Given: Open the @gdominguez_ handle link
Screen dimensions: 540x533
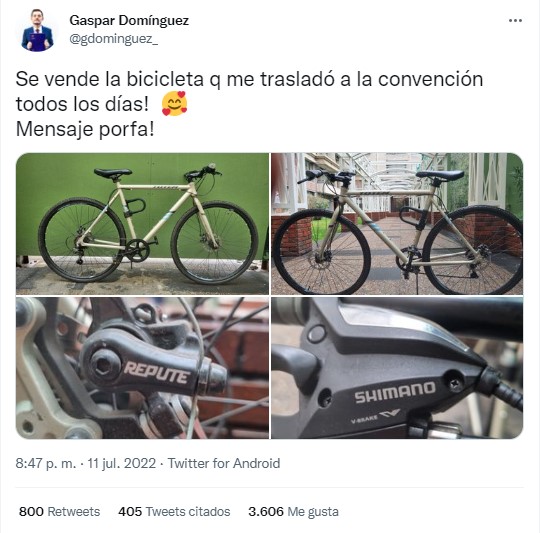Looking at the screenshot, I should (114, 39).
